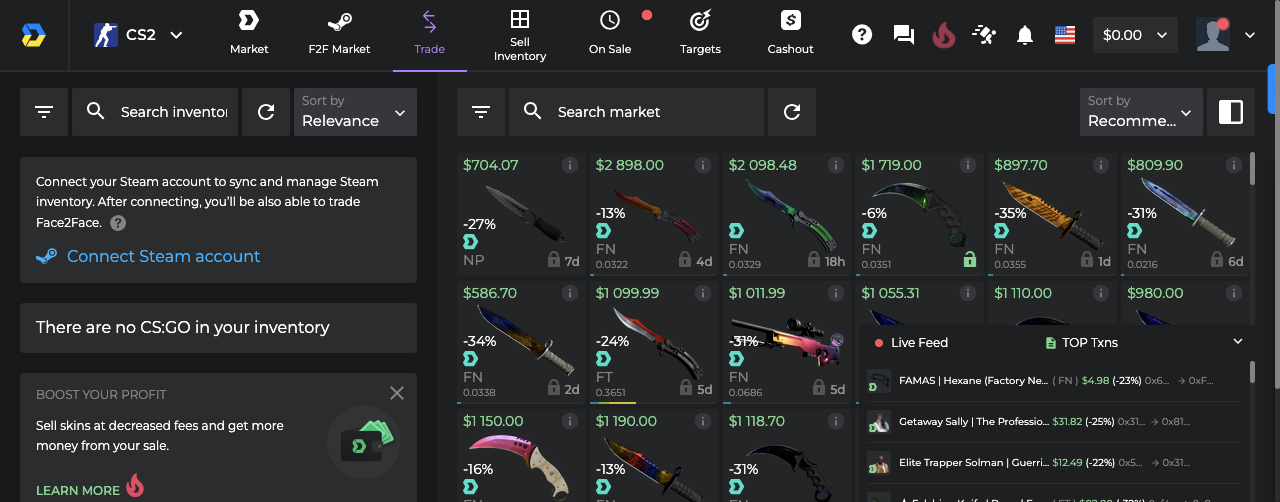
Task: Open inventory Sort by Relevance dropdown
Action: [355, 112]
